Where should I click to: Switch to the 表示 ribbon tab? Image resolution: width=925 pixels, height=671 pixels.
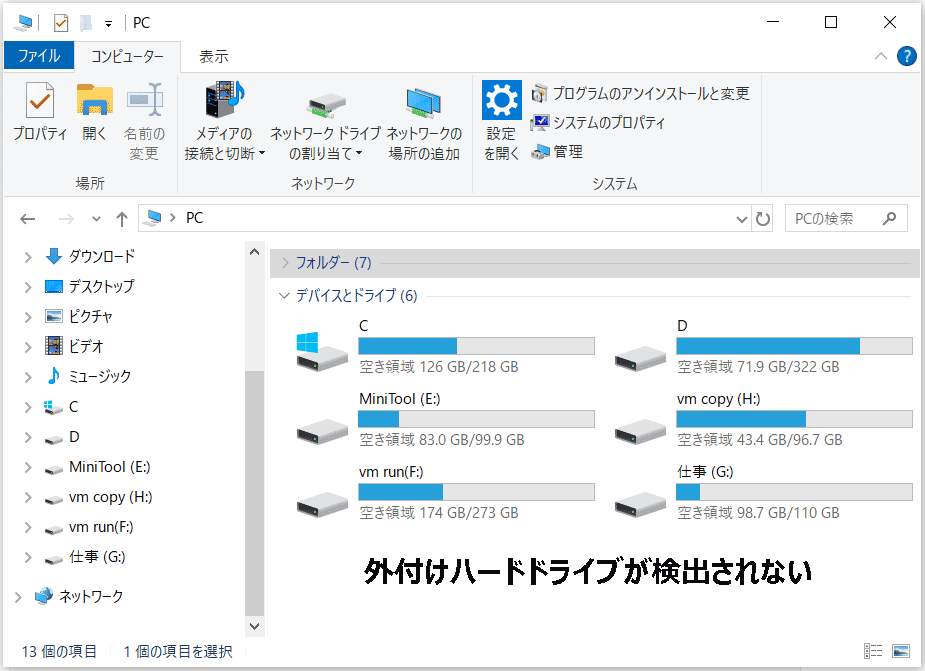click(x=212, y=56)
